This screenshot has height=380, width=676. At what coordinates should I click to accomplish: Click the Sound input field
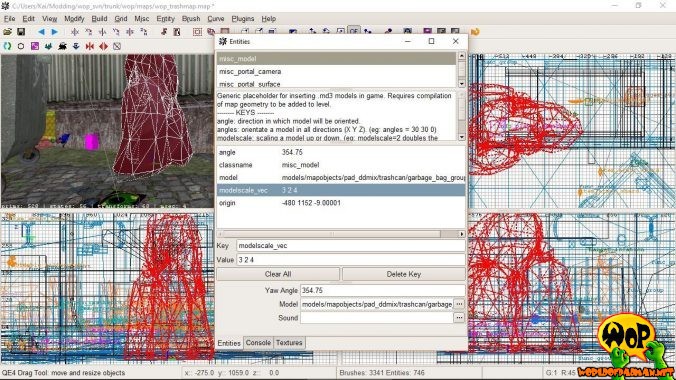point(377,318)
